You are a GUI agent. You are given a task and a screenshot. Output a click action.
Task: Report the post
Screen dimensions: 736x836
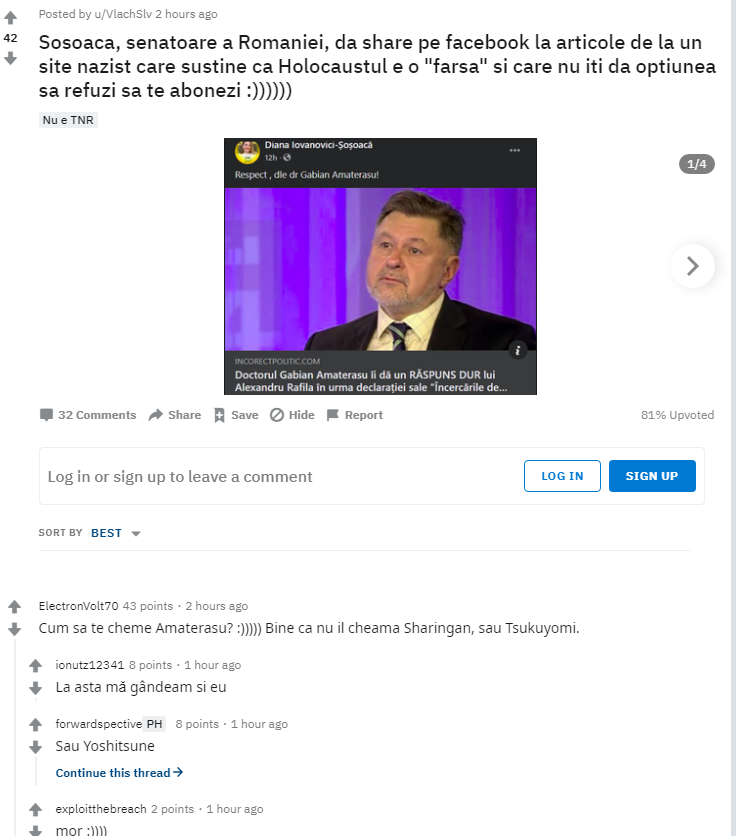pos(355,415)
